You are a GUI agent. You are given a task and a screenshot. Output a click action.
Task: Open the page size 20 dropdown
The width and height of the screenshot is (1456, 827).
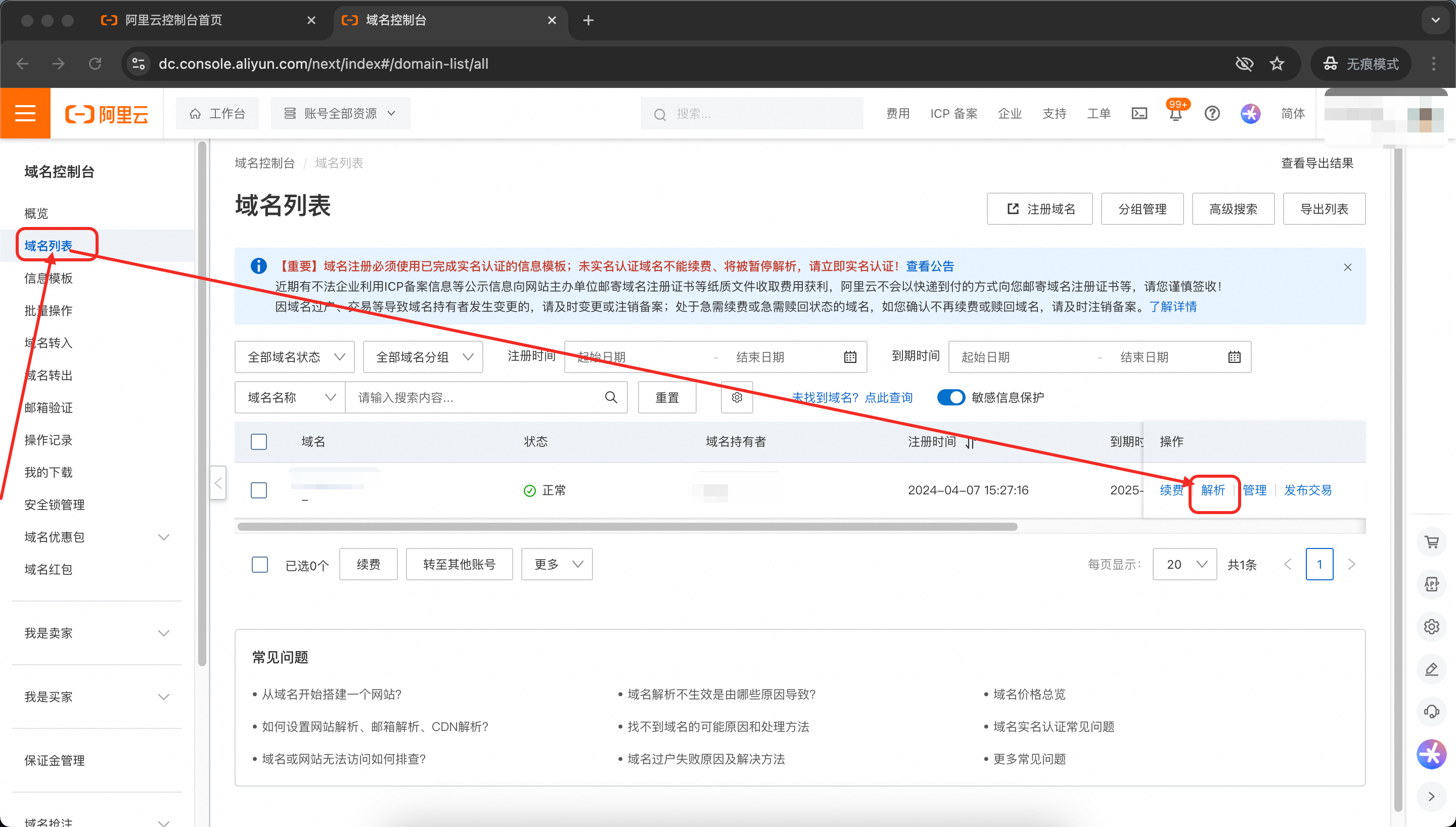[x=1184, y=564]
